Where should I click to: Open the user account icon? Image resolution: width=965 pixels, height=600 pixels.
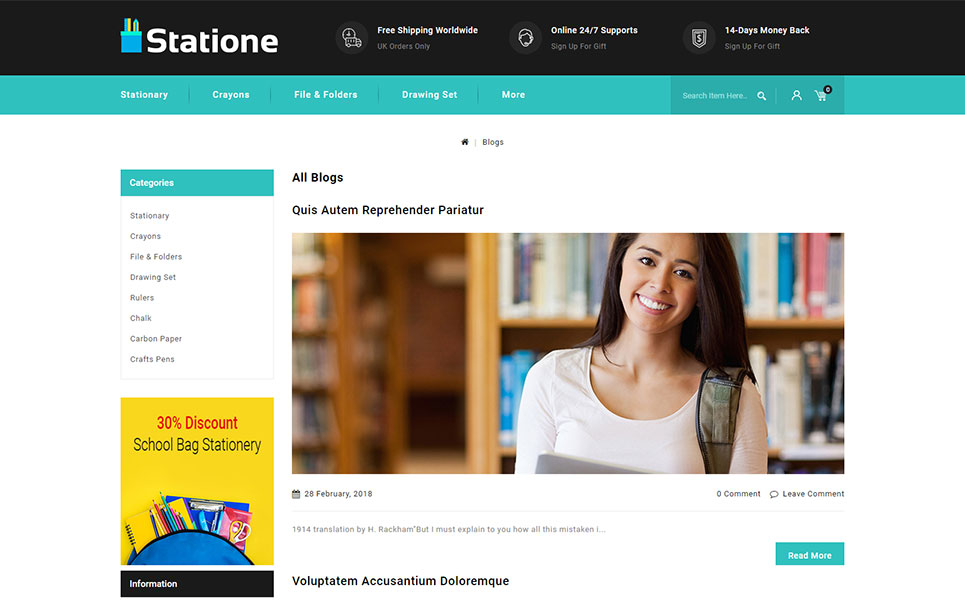click(x=796, y=95)
